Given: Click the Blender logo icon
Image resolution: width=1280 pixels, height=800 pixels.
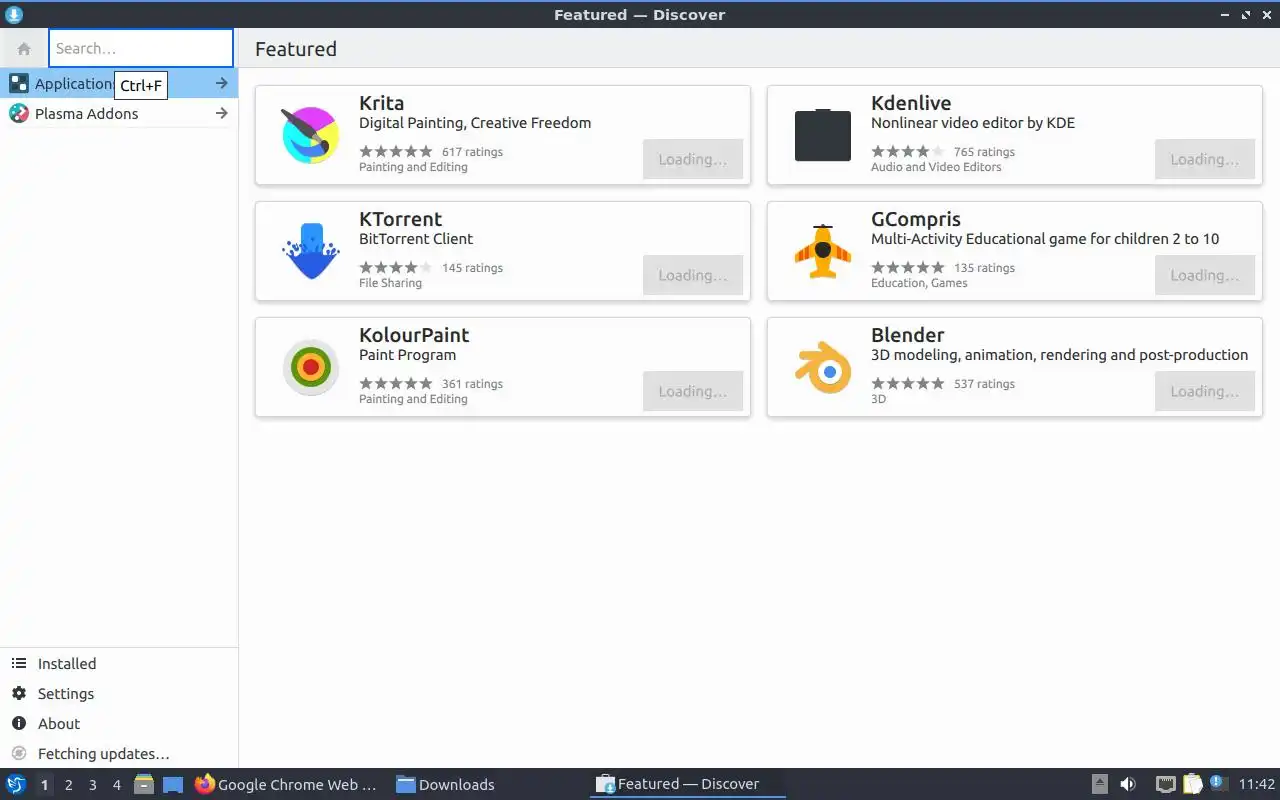Looking at the screenshot, I should [823, 367].
